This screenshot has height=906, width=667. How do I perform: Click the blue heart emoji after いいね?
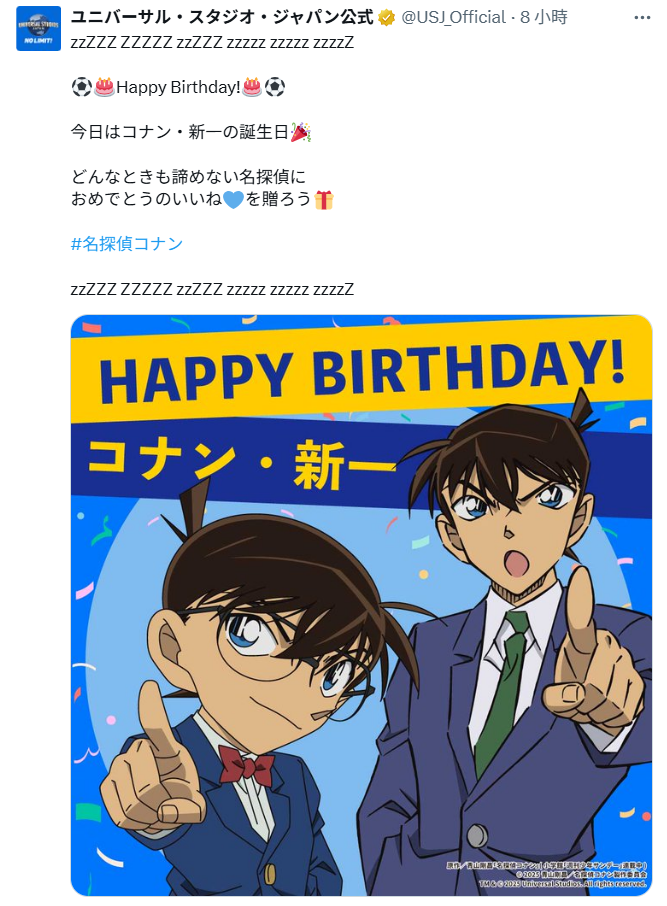(x=234, y=200)
